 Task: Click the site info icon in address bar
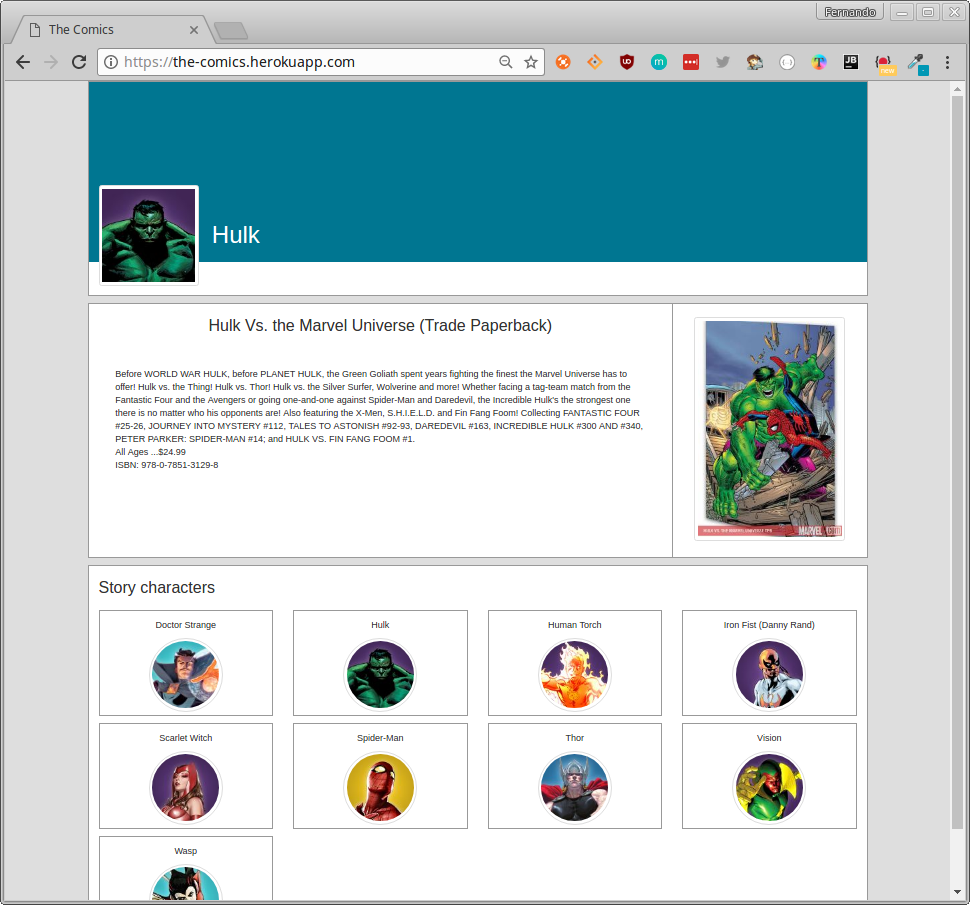[x=111, y=62]
